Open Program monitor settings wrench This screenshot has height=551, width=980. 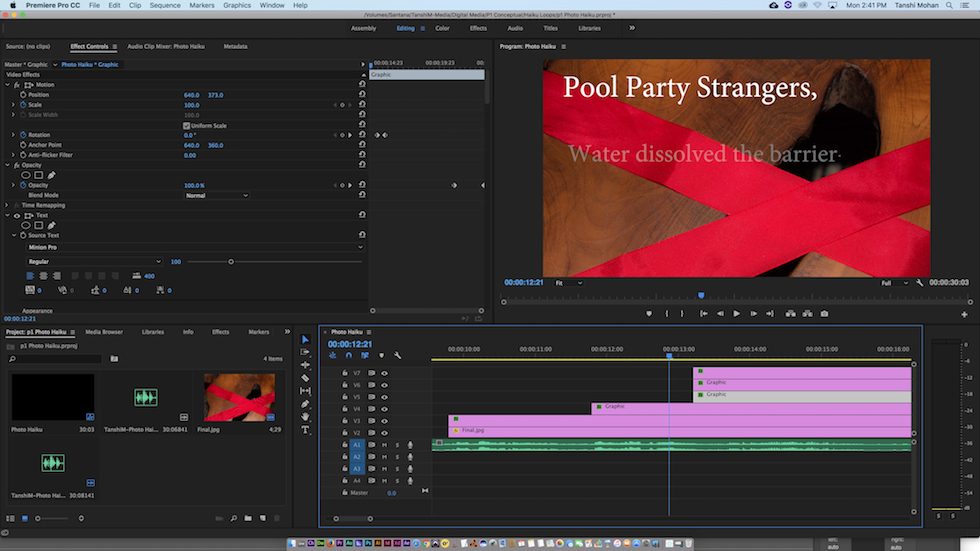point(919,283)
